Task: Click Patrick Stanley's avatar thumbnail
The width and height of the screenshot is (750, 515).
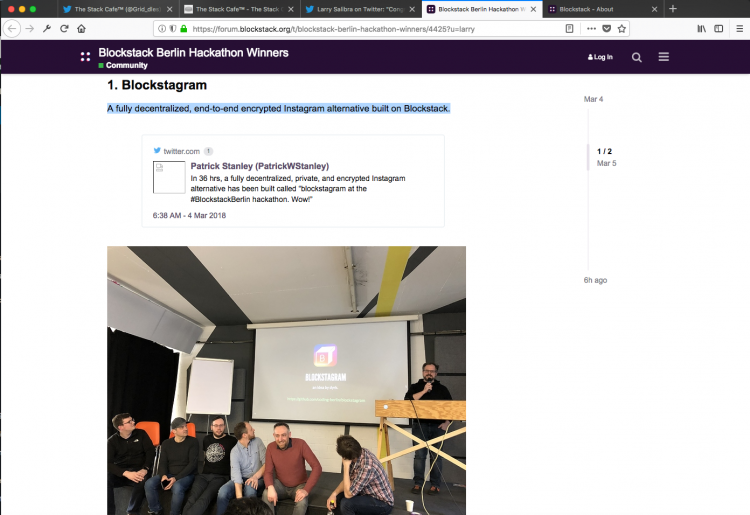Action: tap(169, 177)
